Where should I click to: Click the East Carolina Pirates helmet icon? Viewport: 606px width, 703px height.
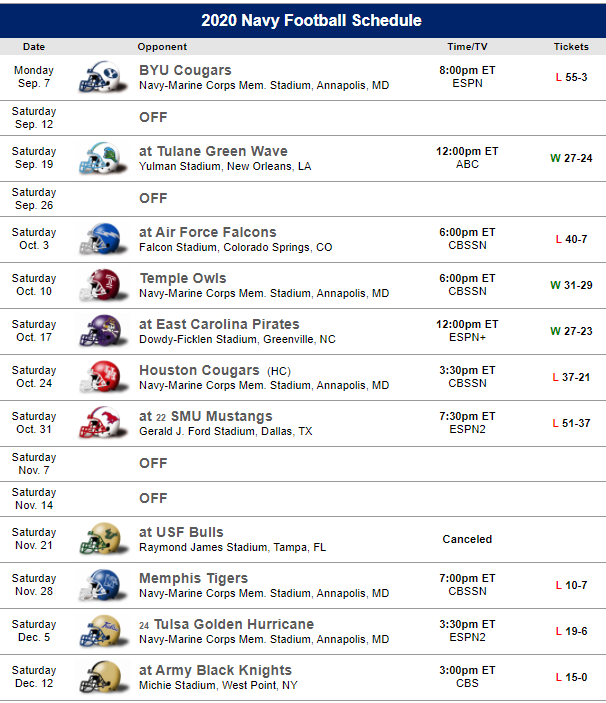tap(99, 331)
